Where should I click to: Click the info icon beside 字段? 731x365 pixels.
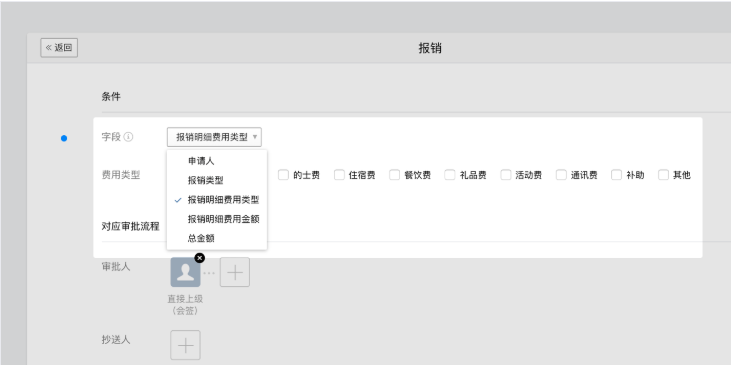coord(129,137)
